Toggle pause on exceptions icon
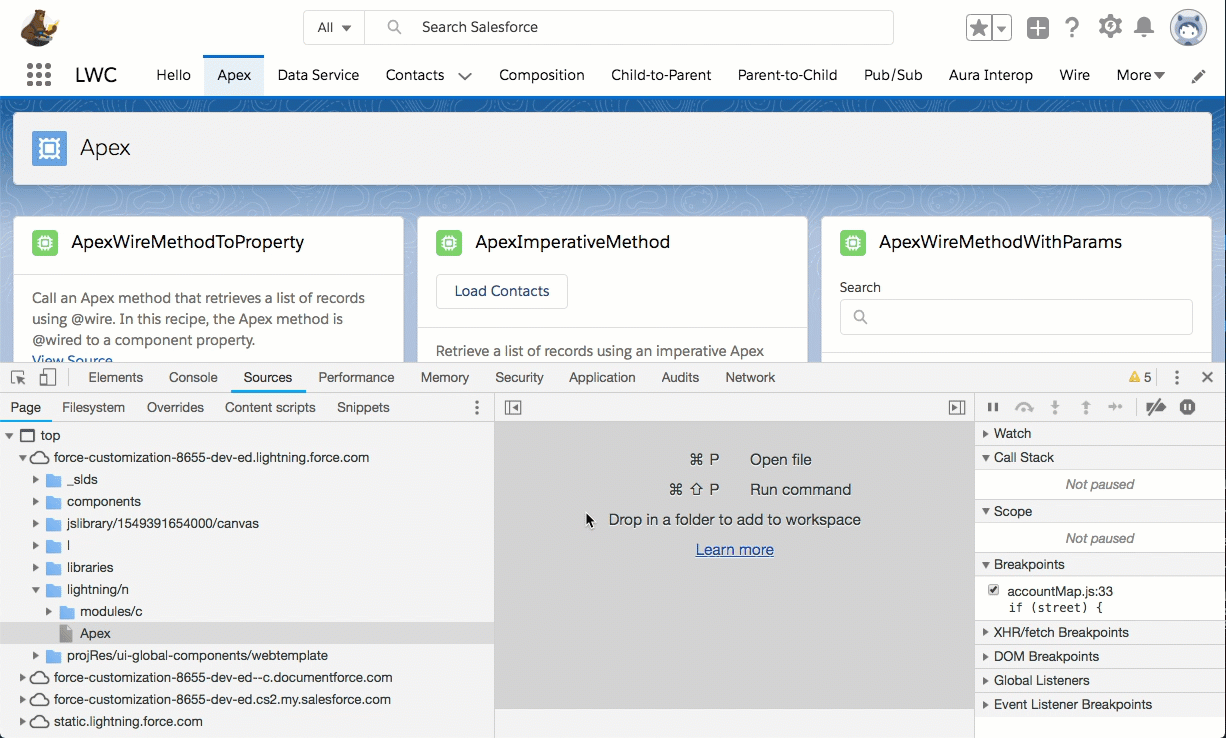1226x738 pixels. pyautogui.click(x=1187, y=407)
